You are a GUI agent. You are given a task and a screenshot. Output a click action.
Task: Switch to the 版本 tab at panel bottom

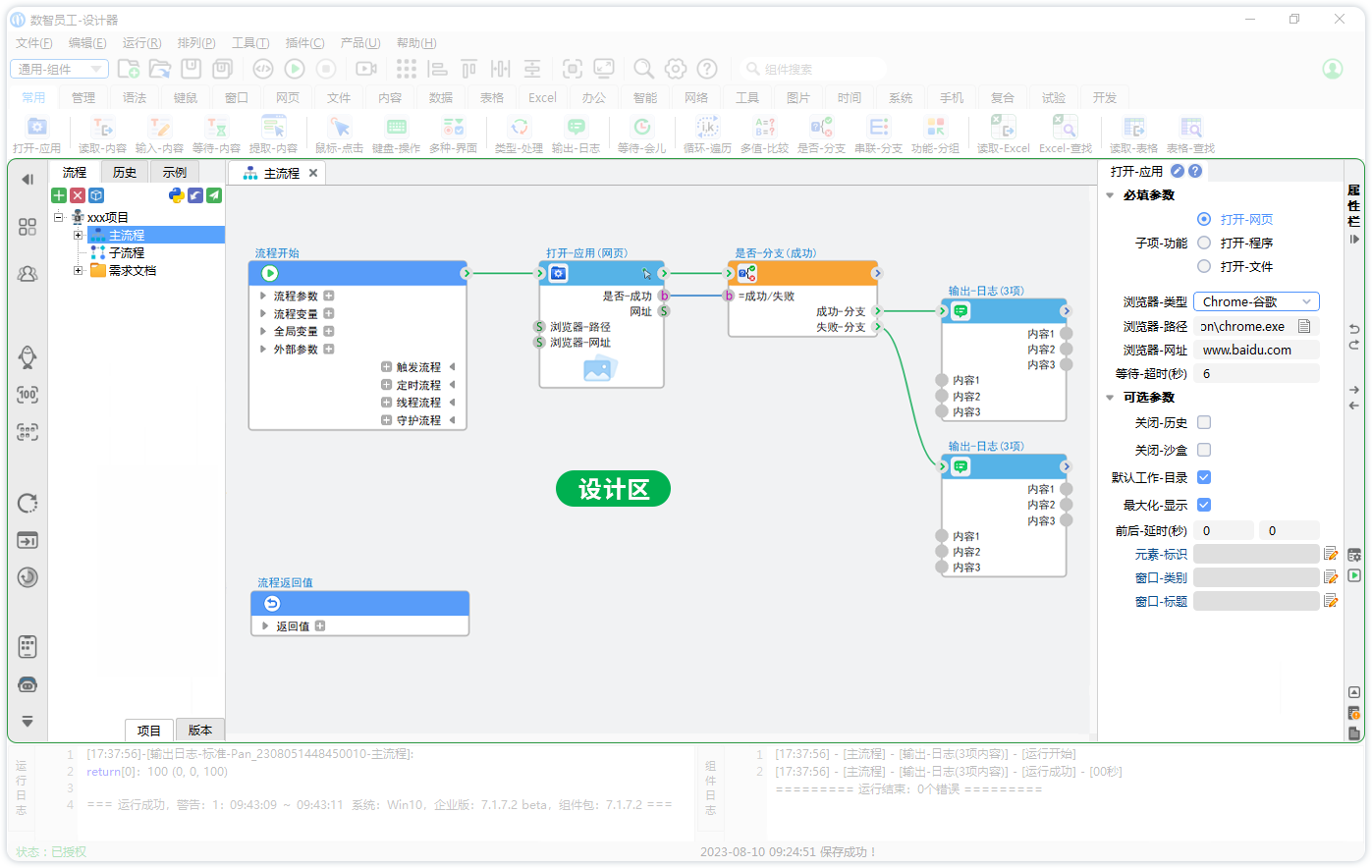point(200,730)
